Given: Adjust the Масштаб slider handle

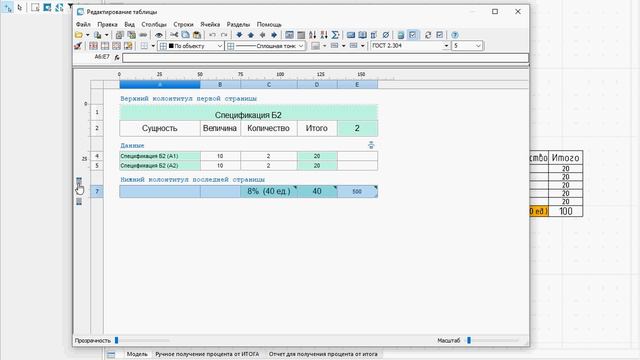Looking at the screenshot, I should 469,340.
